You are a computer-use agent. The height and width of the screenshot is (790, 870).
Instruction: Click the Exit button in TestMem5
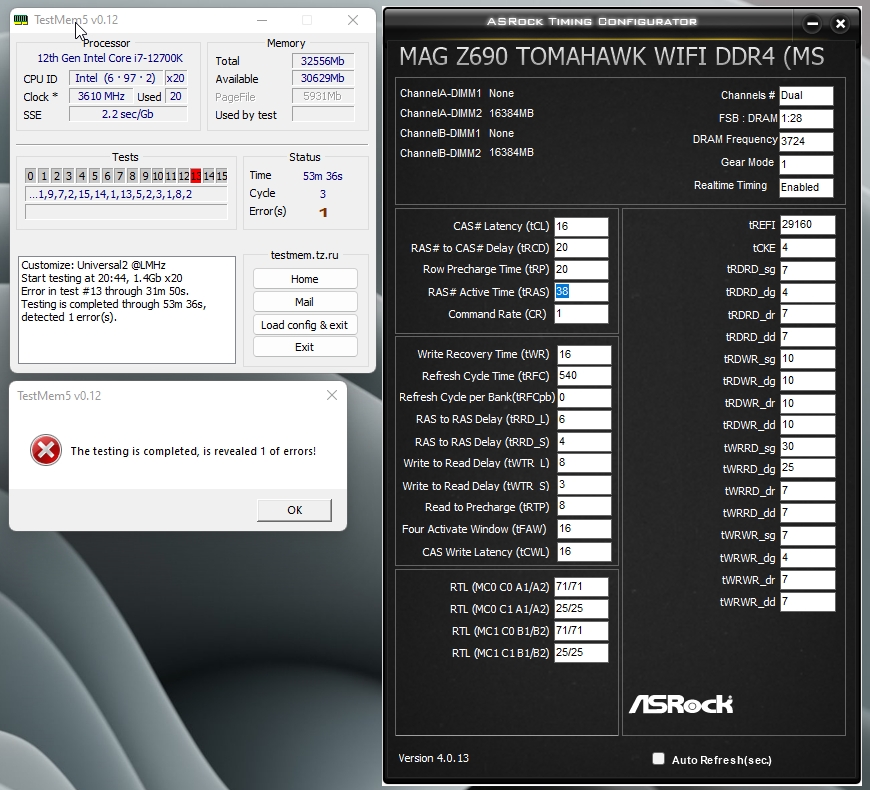click(x=305, y=347)
